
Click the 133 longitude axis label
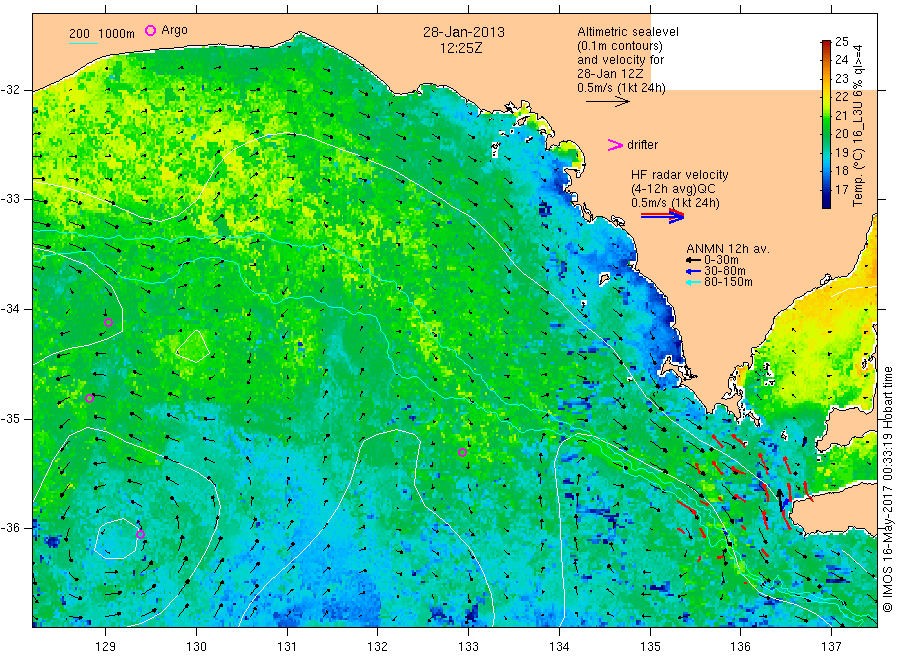tap(468, 647)
